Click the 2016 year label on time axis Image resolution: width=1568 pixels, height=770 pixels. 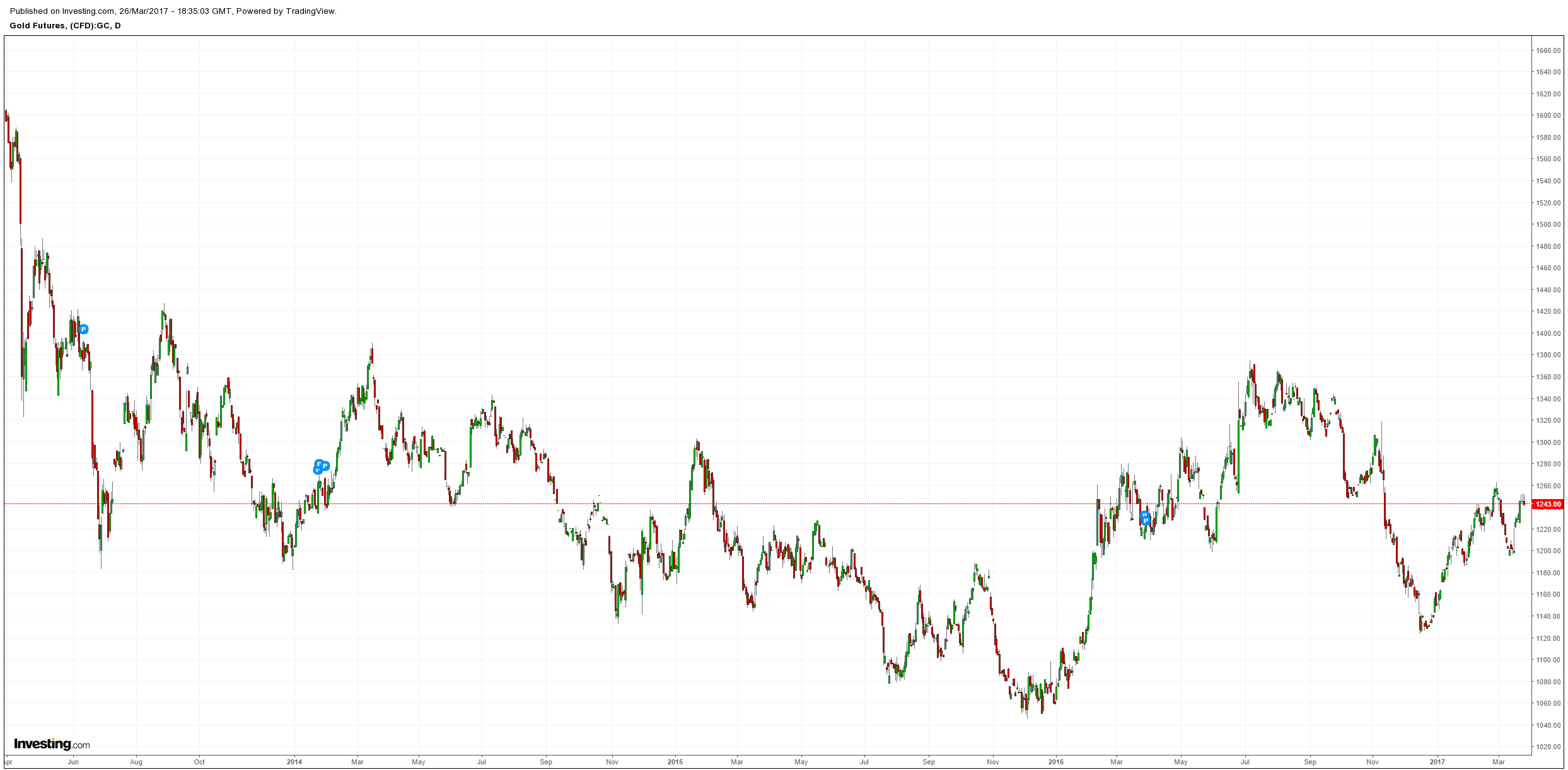click(1055, 762)
